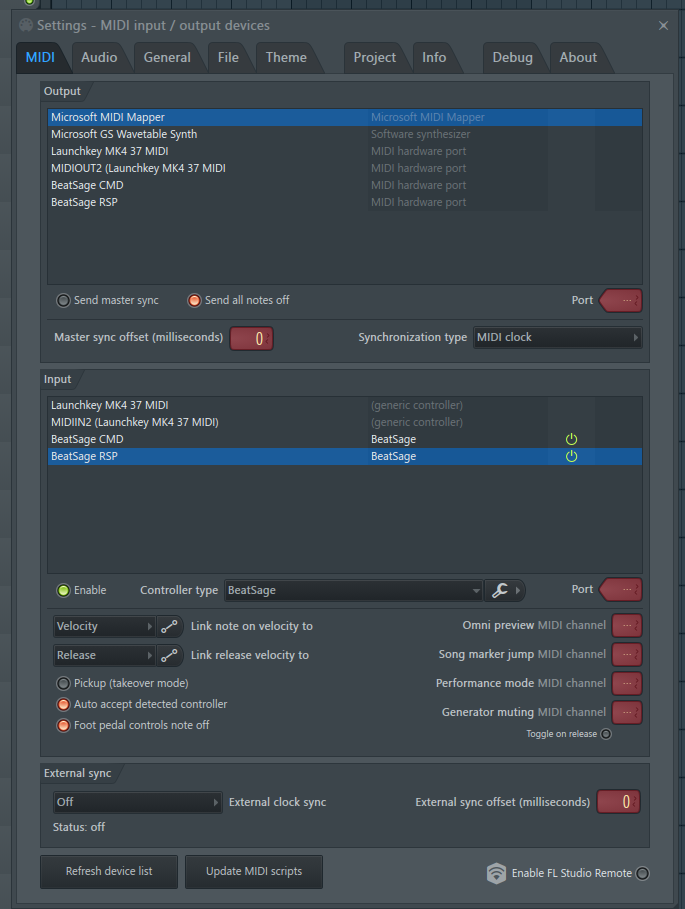Open Release link dropdown
This screenshot has height=909, width=685.
tap(104, 655)
